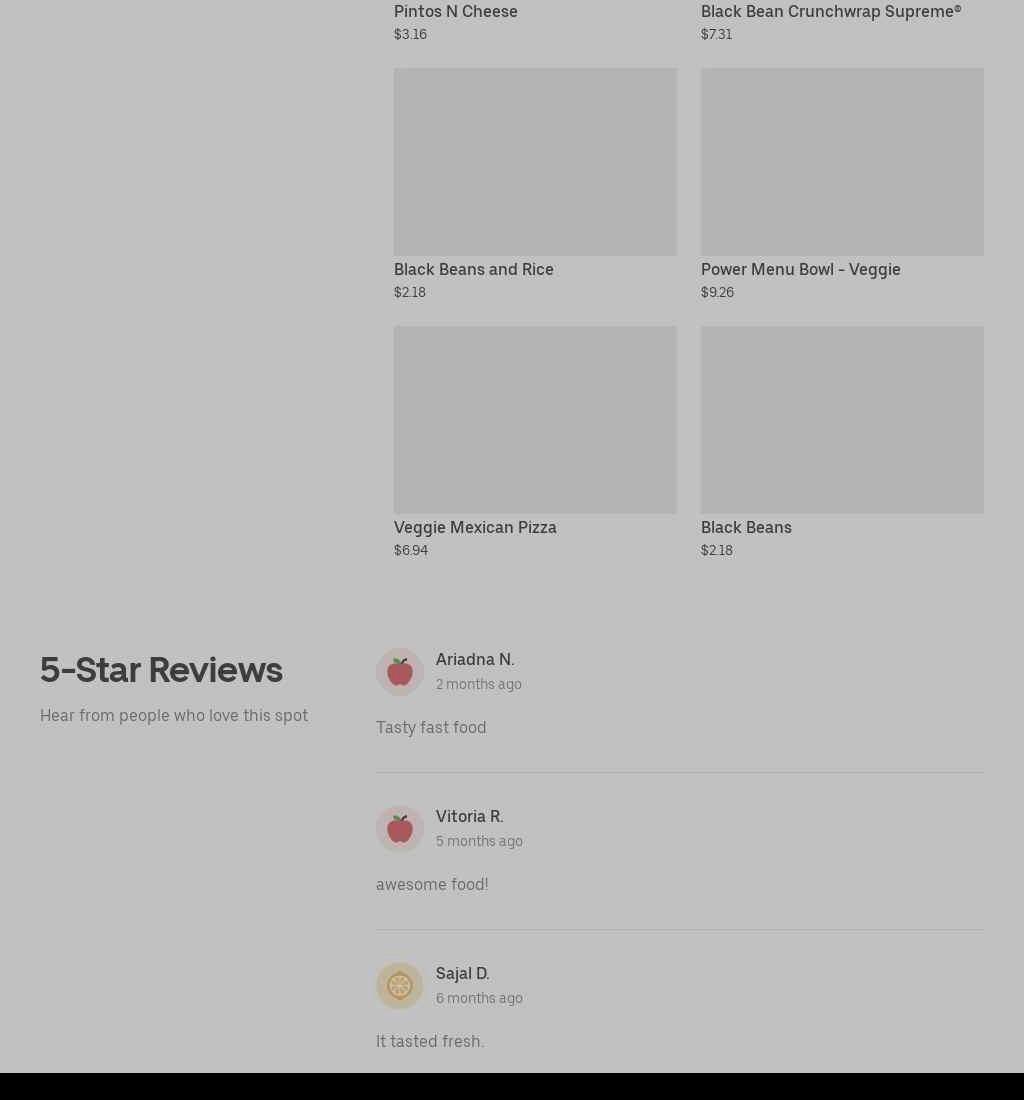This screenshot has width=1024, height=1100.
Task: Select the Pintos N Cheese item title
Action: point(456,12)
